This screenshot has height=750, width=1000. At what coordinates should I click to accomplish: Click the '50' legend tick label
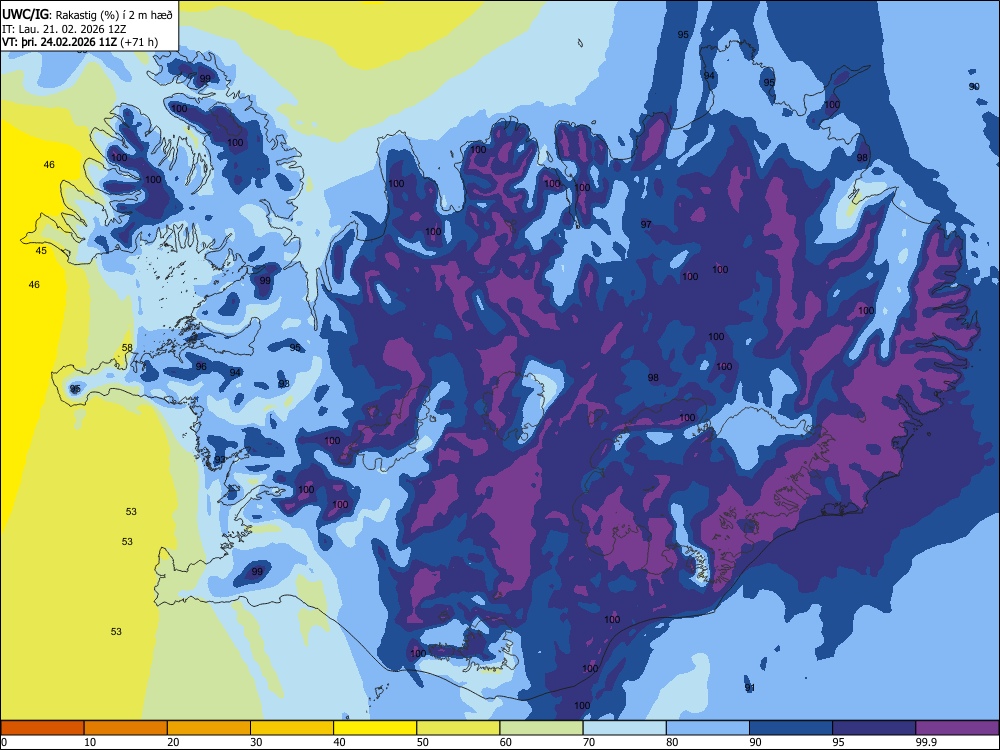coord(422,742)
